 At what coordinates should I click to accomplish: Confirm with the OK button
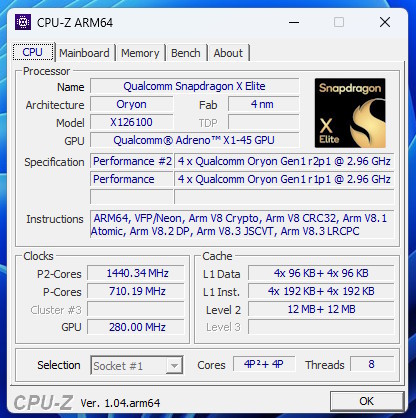point(367,401)
